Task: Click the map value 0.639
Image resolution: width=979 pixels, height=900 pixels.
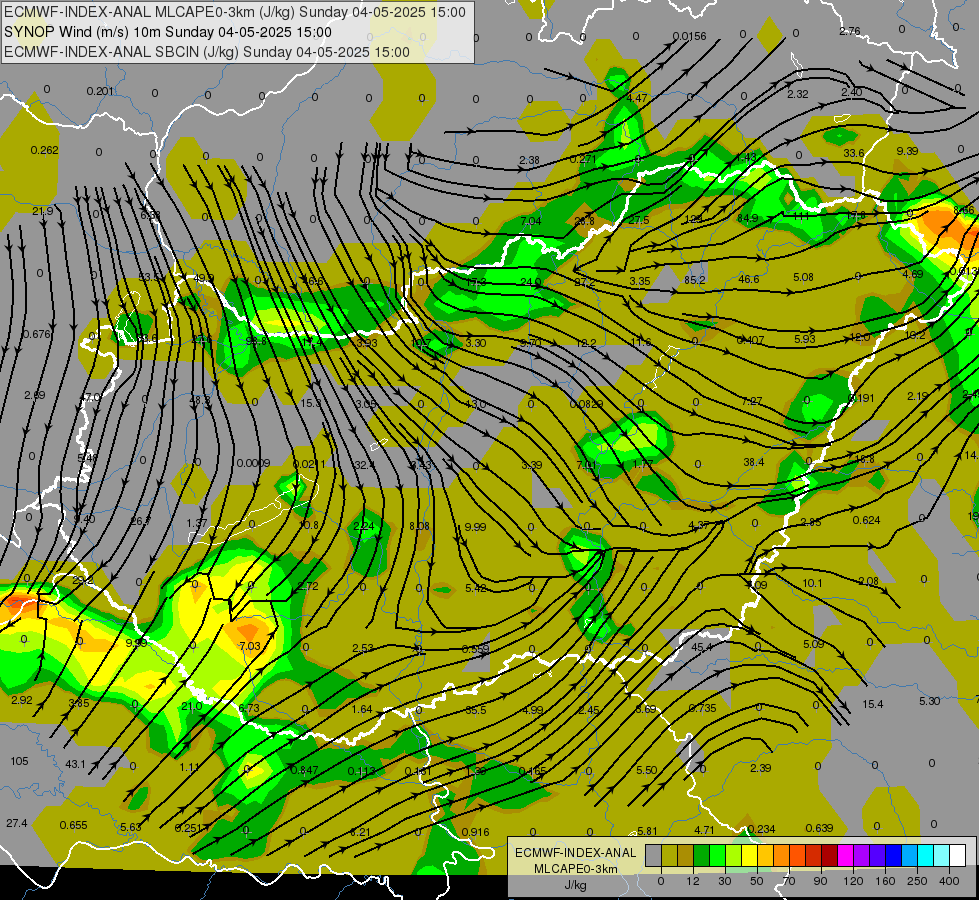Action: point(819,828)
